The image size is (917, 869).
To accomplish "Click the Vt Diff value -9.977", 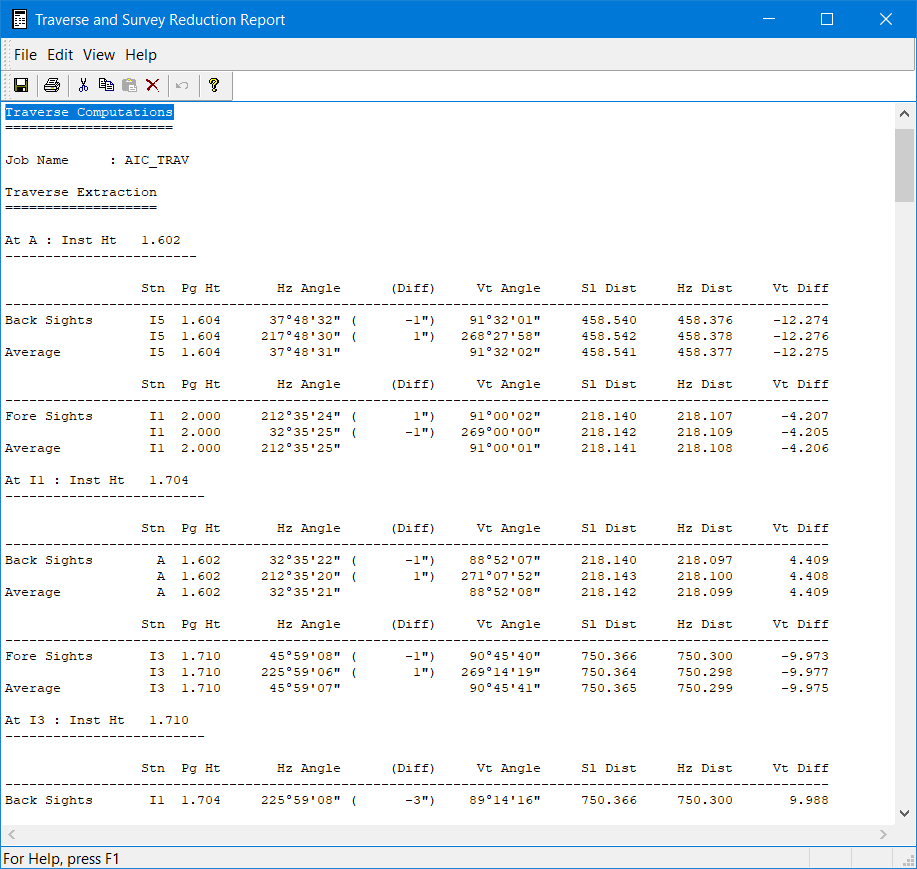I will (x=805, y=672).
